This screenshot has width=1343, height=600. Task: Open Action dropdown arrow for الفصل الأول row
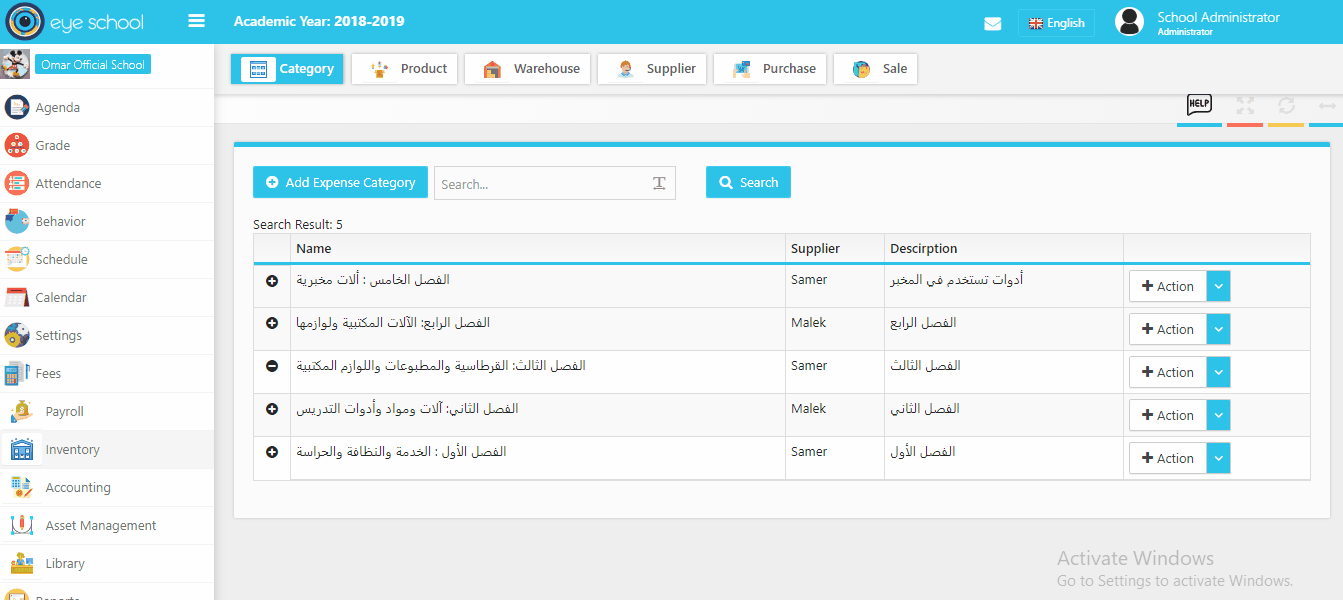coord(1218,458)
